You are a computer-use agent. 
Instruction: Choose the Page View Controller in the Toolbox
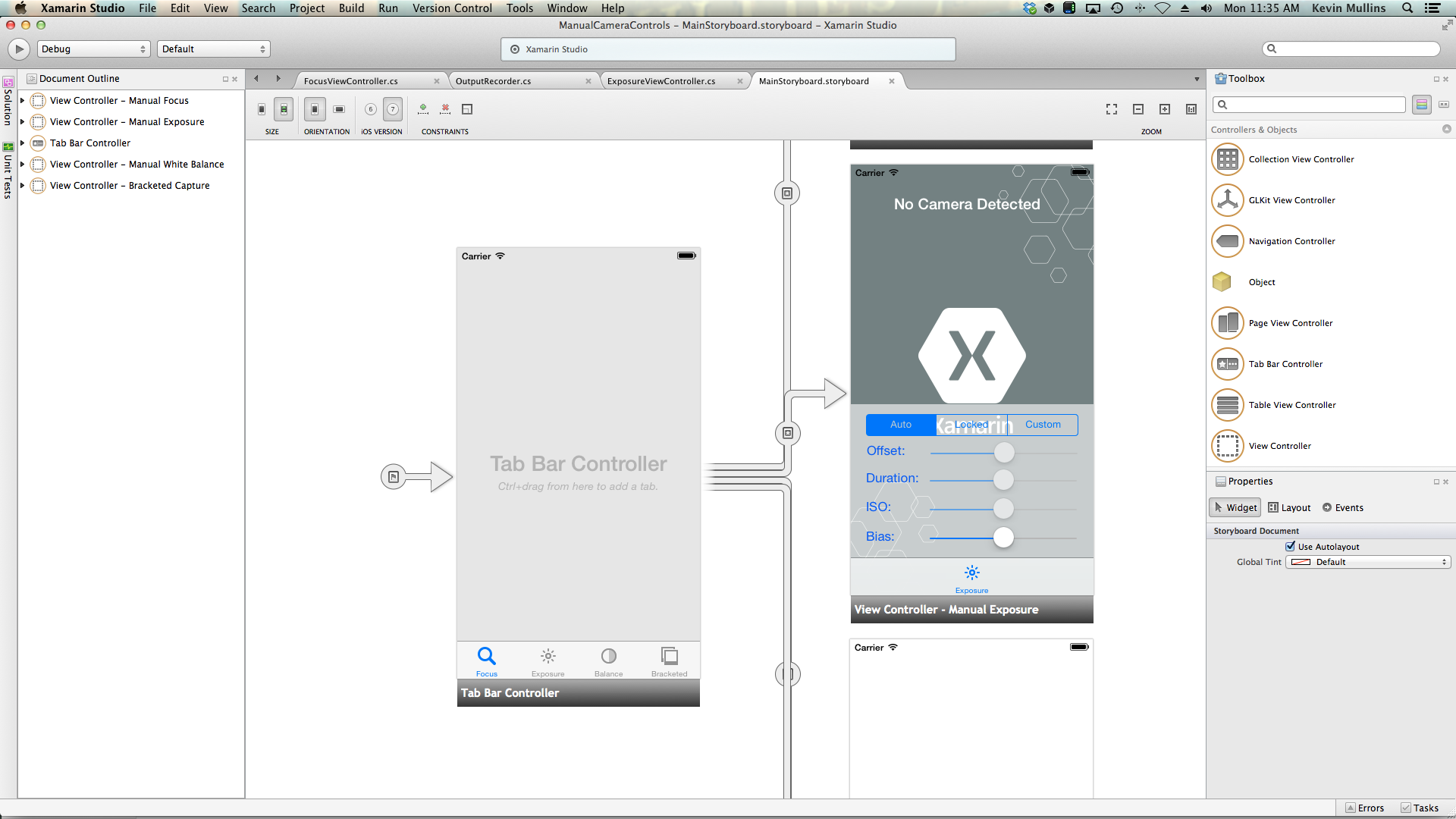1291,323
